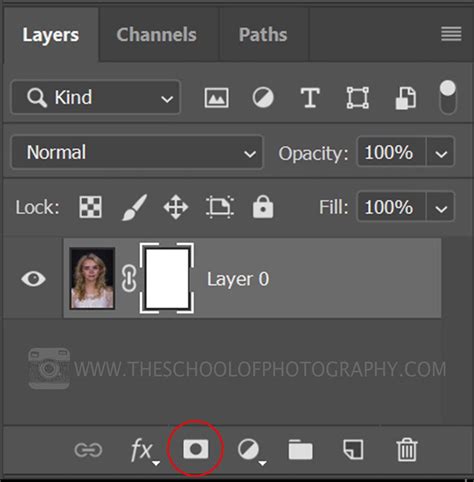Click the Fill label
Screen dimensions: 474x482
tap(334, 207)
